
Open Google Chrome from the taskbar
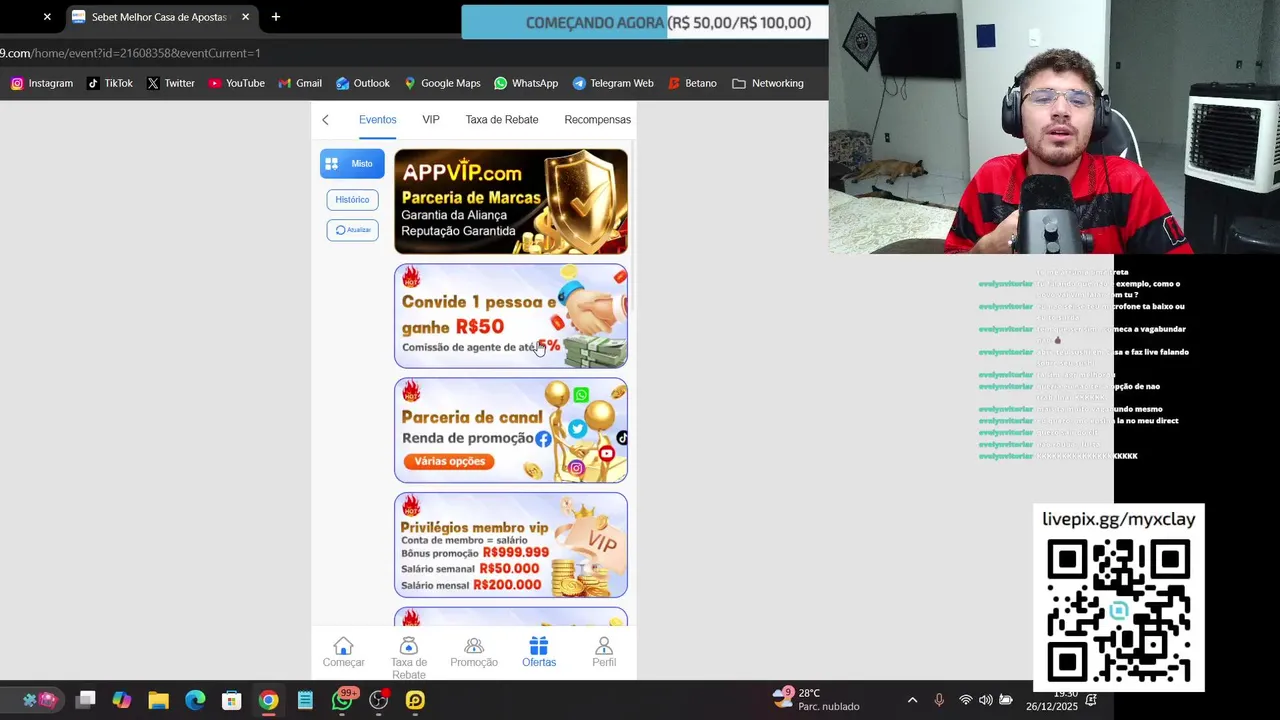(x=268, y=700)
